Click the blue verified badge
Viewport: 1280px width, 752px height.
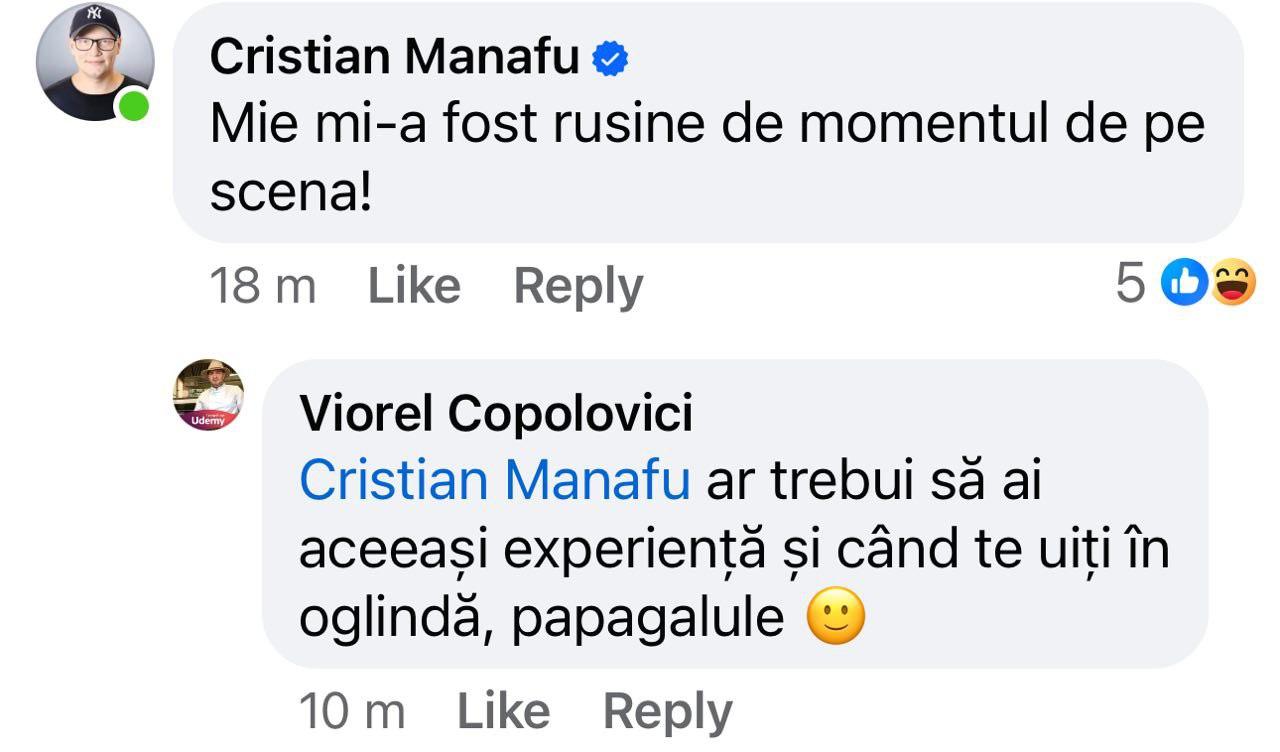click(610, 60)
